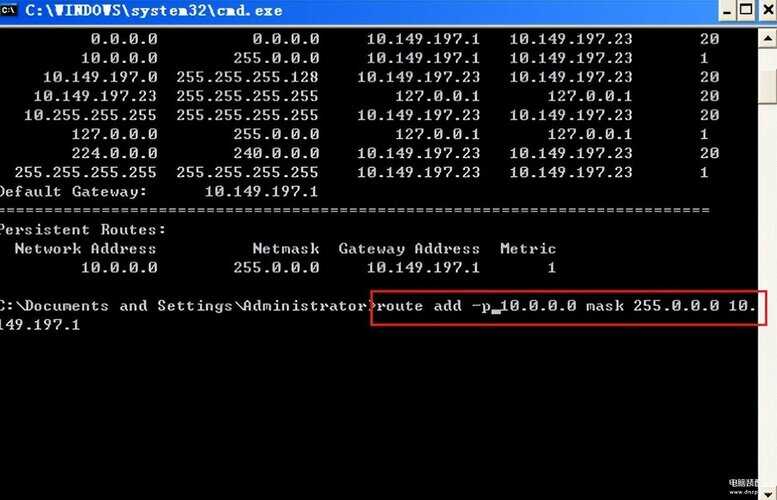Click the cmd.exe system menu icon
This screenshot has width=777, height=500.
pos(8,10)
